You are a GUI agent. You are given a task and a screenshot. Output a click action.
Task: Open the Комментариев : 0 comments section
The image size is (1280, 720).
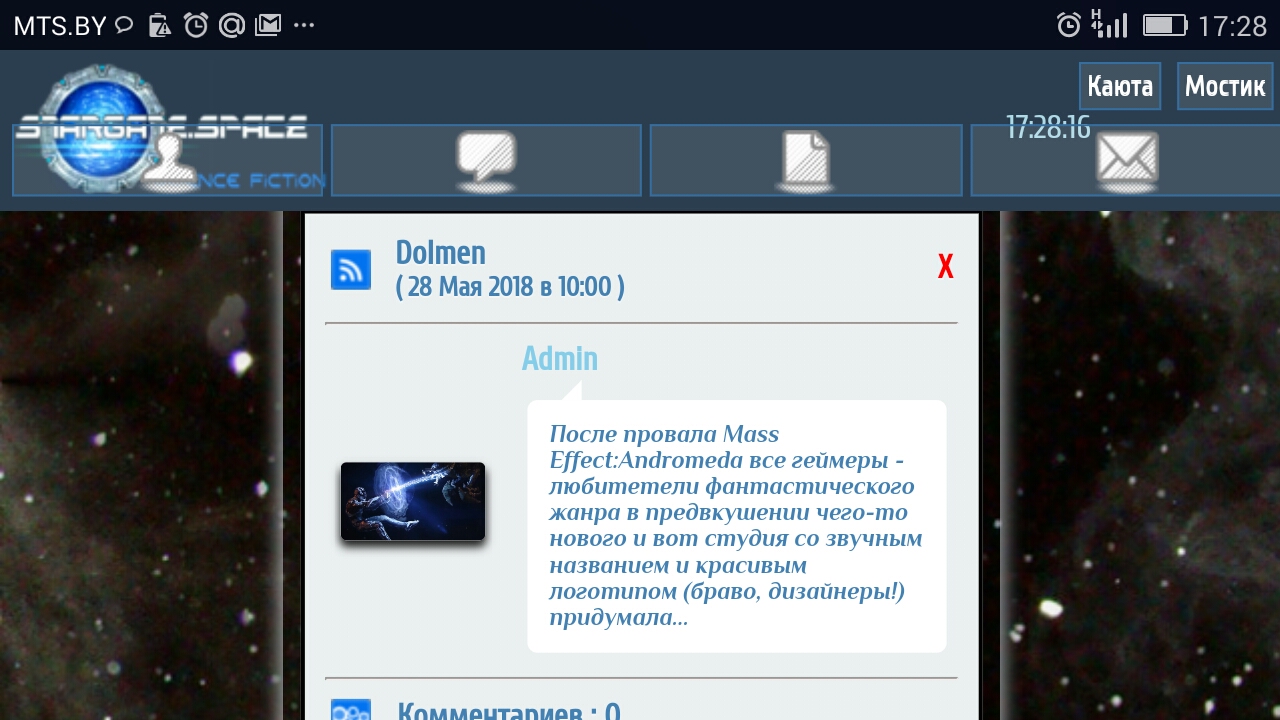click(x=509, y=711)
